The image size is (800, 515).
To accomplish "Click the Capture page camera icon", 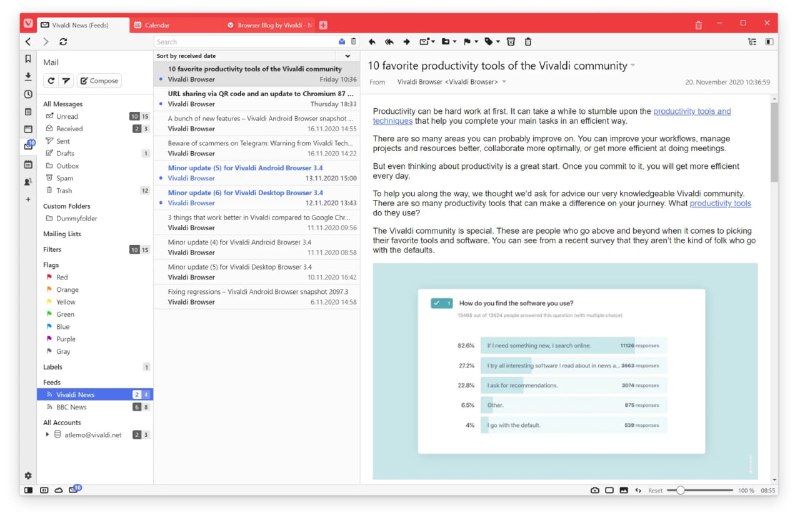I will pos(595,490).
